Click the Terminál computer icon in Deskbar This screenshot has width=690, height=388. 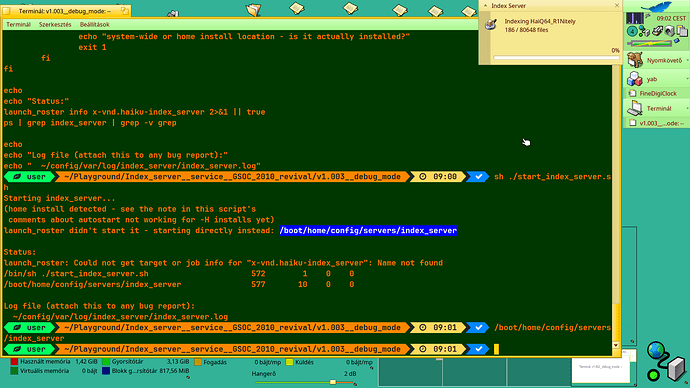[635, 108]
